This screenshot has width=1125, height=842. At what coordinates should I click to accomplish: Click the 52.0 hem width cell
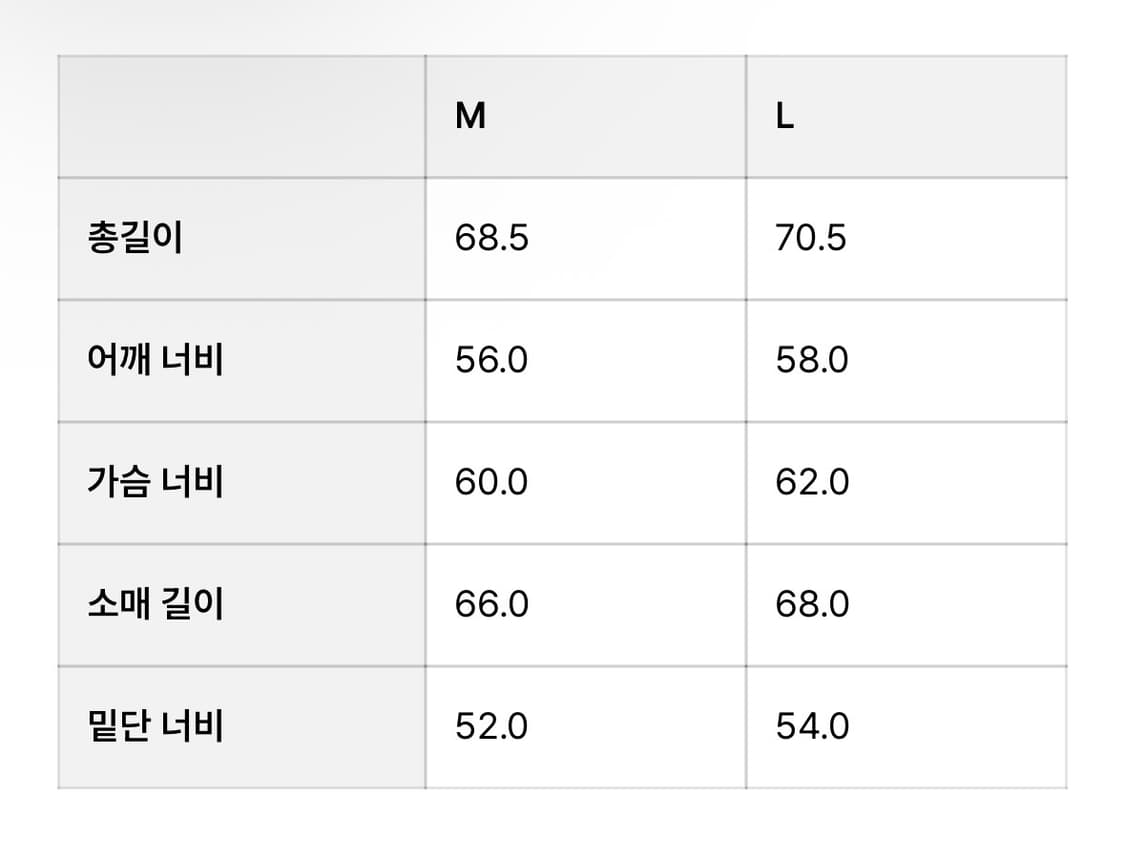click(492, 726)
